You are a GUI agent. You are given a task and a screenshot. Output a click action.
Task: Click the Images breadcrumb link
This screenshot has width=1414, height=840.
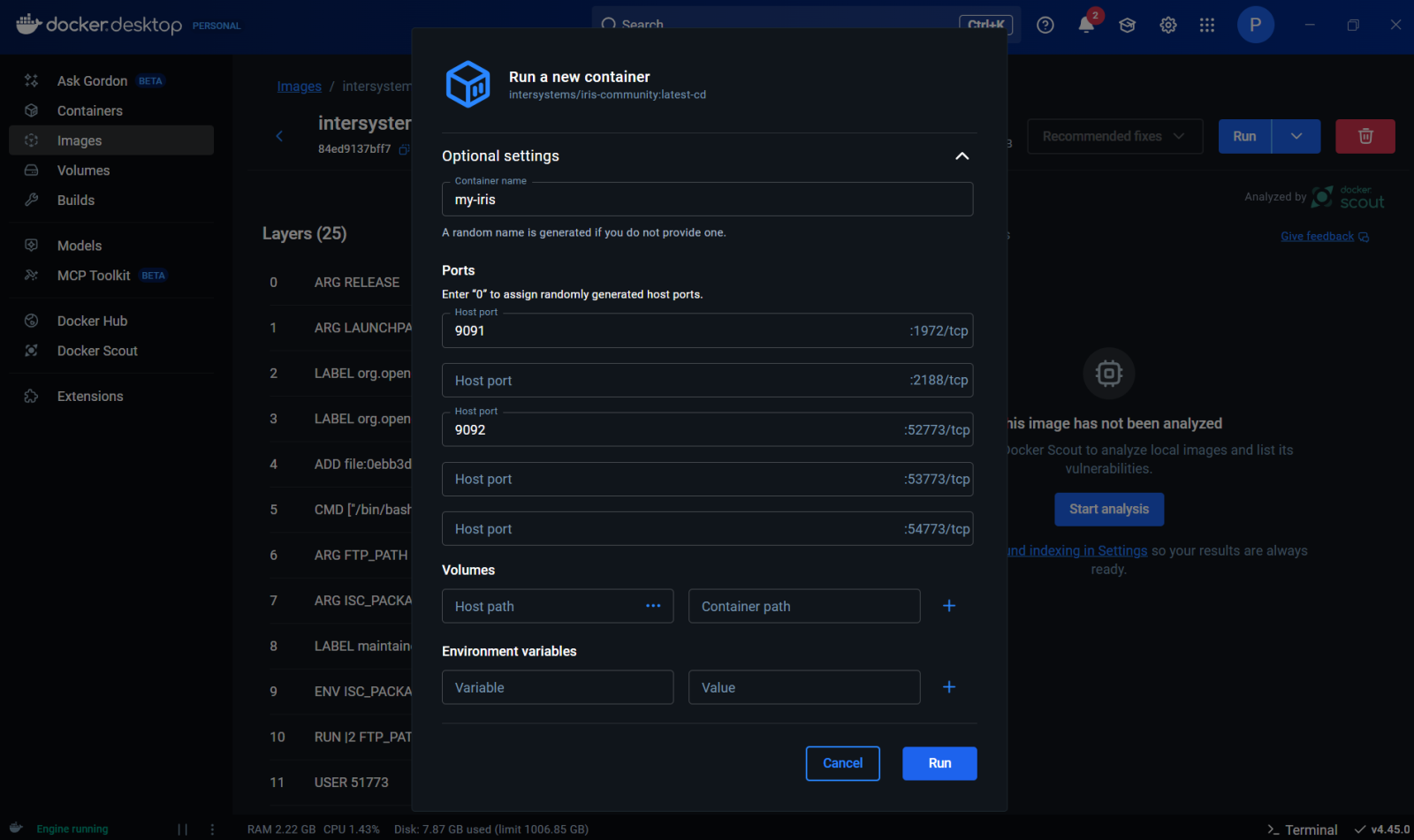[x=299, y=87]
